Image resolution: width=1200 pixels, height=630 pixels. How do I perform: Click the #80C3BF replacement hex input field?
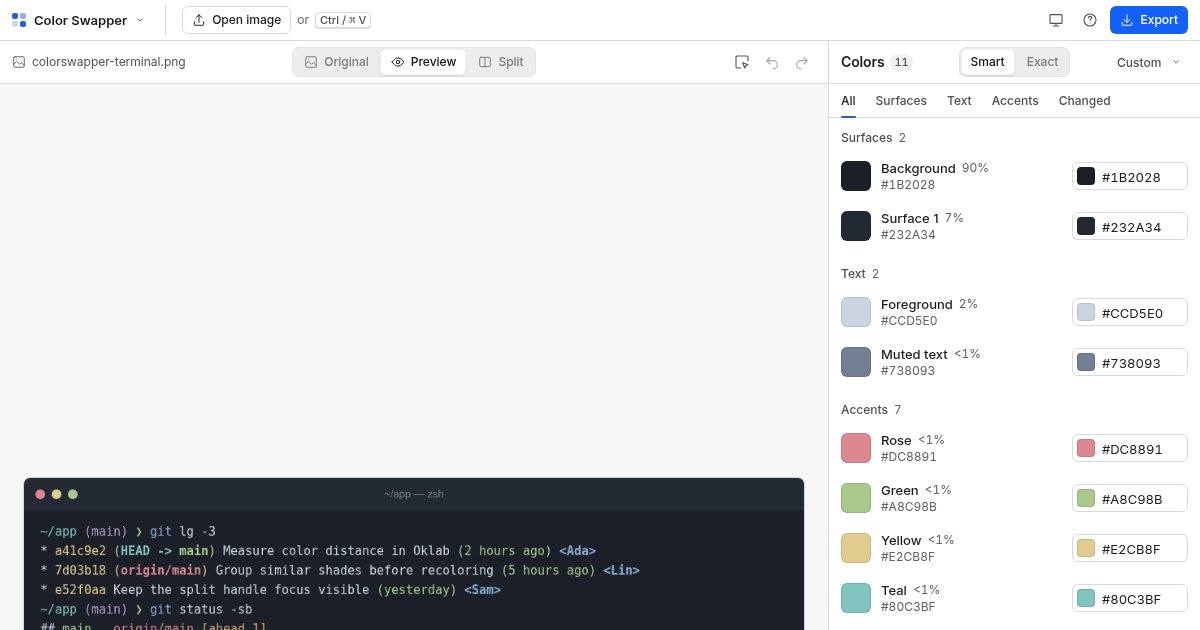pos(1130,598)
